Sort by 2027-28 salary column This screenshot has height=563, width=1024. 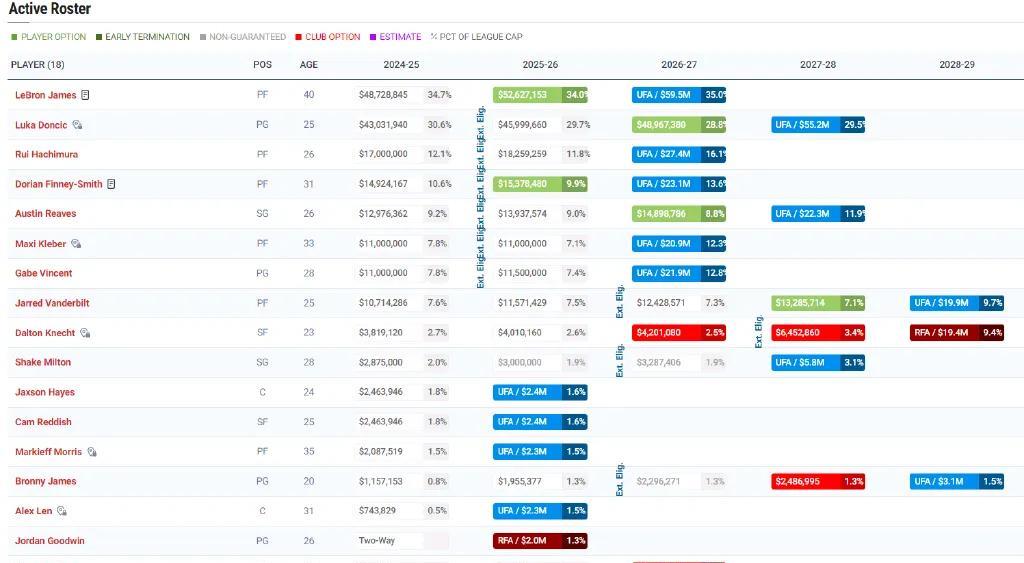point(818,65)
